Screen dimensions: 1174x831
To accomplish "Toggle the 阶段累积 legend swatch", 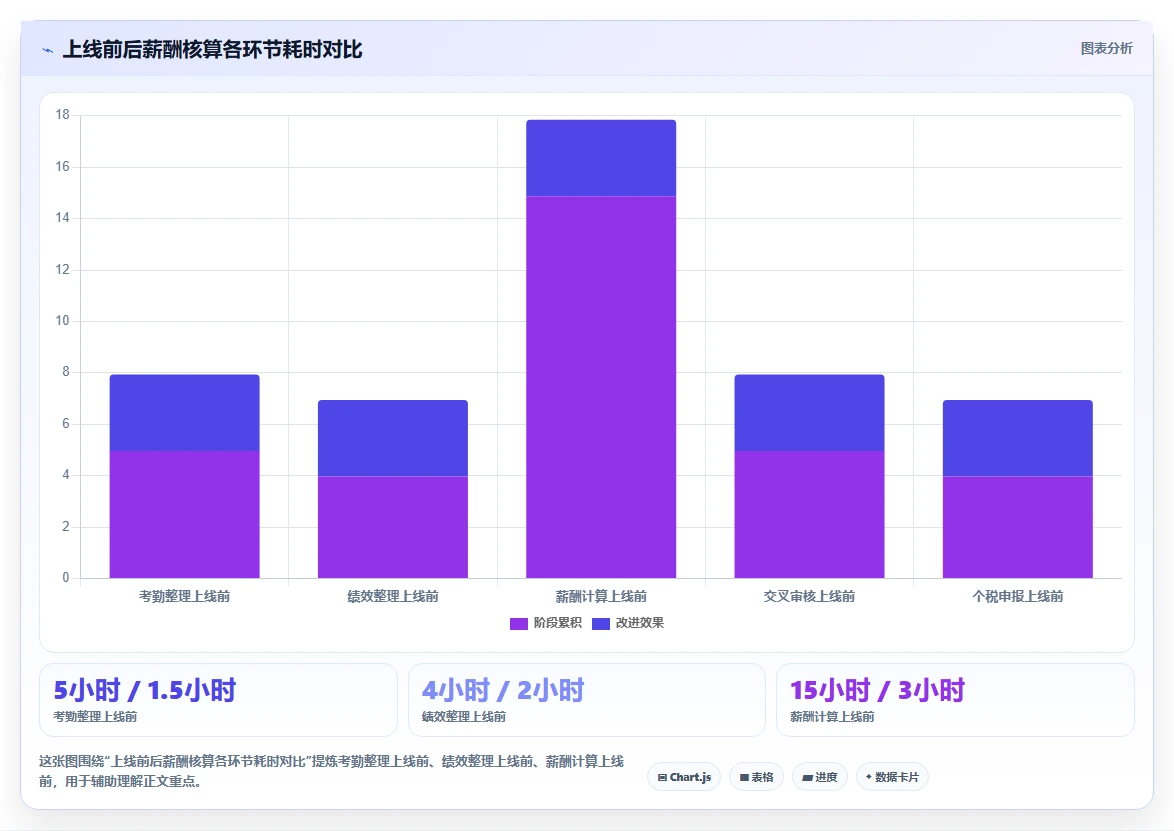I will [518, 624].
